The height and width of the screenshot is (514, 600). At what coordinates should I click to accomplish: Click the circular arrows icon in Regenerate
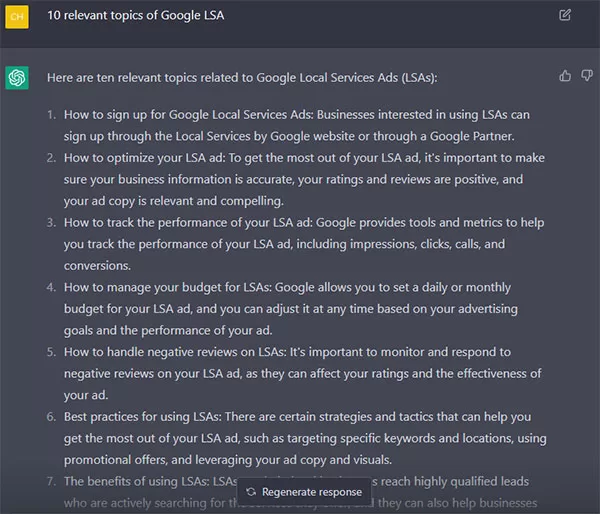[251, 492]
